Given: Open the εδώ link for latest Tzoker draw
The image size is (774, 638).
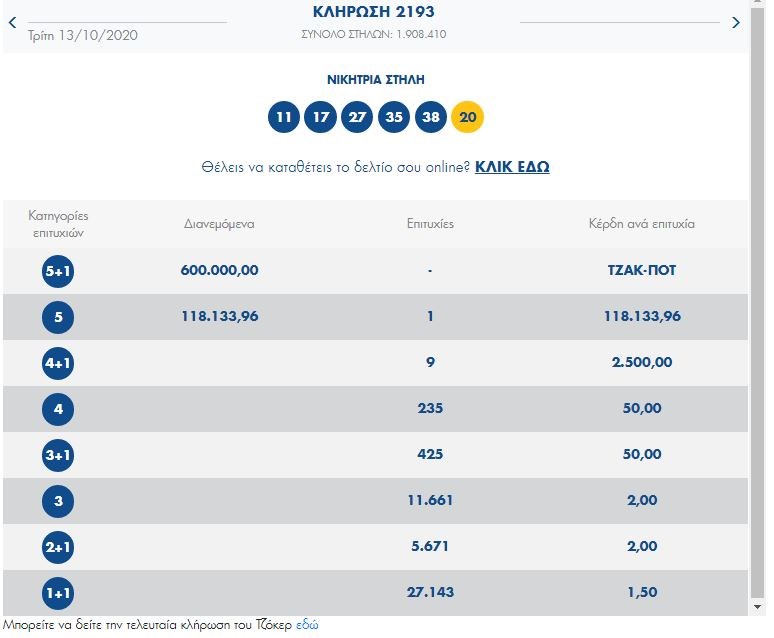Looking at the screenshot, I should coord(307,624).
